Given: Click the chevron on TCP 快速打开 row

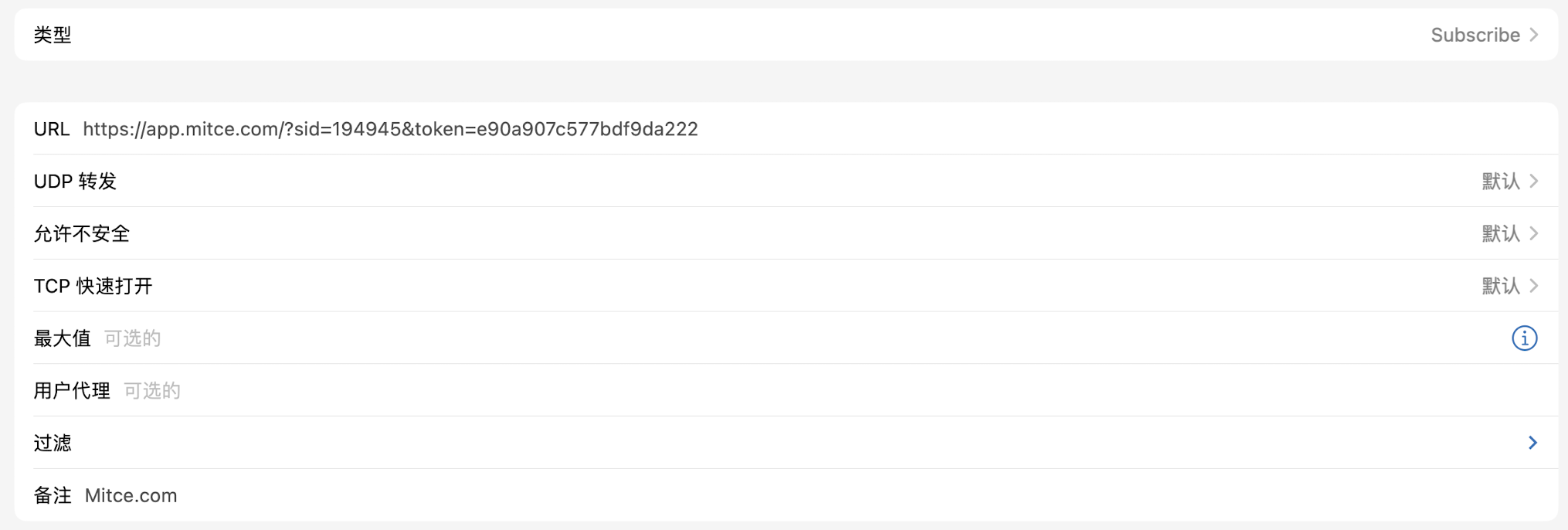Looking at the screenshot, I should [x=1534, y=287].
